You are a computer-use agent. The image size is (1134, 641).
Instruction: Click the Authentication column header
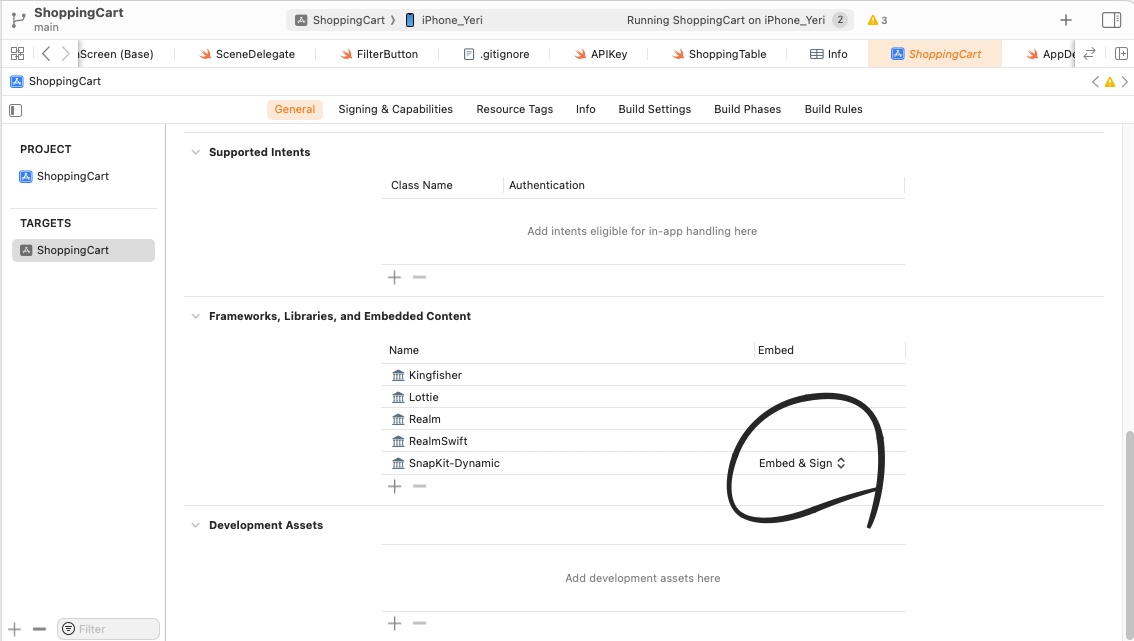coord(547,185)
